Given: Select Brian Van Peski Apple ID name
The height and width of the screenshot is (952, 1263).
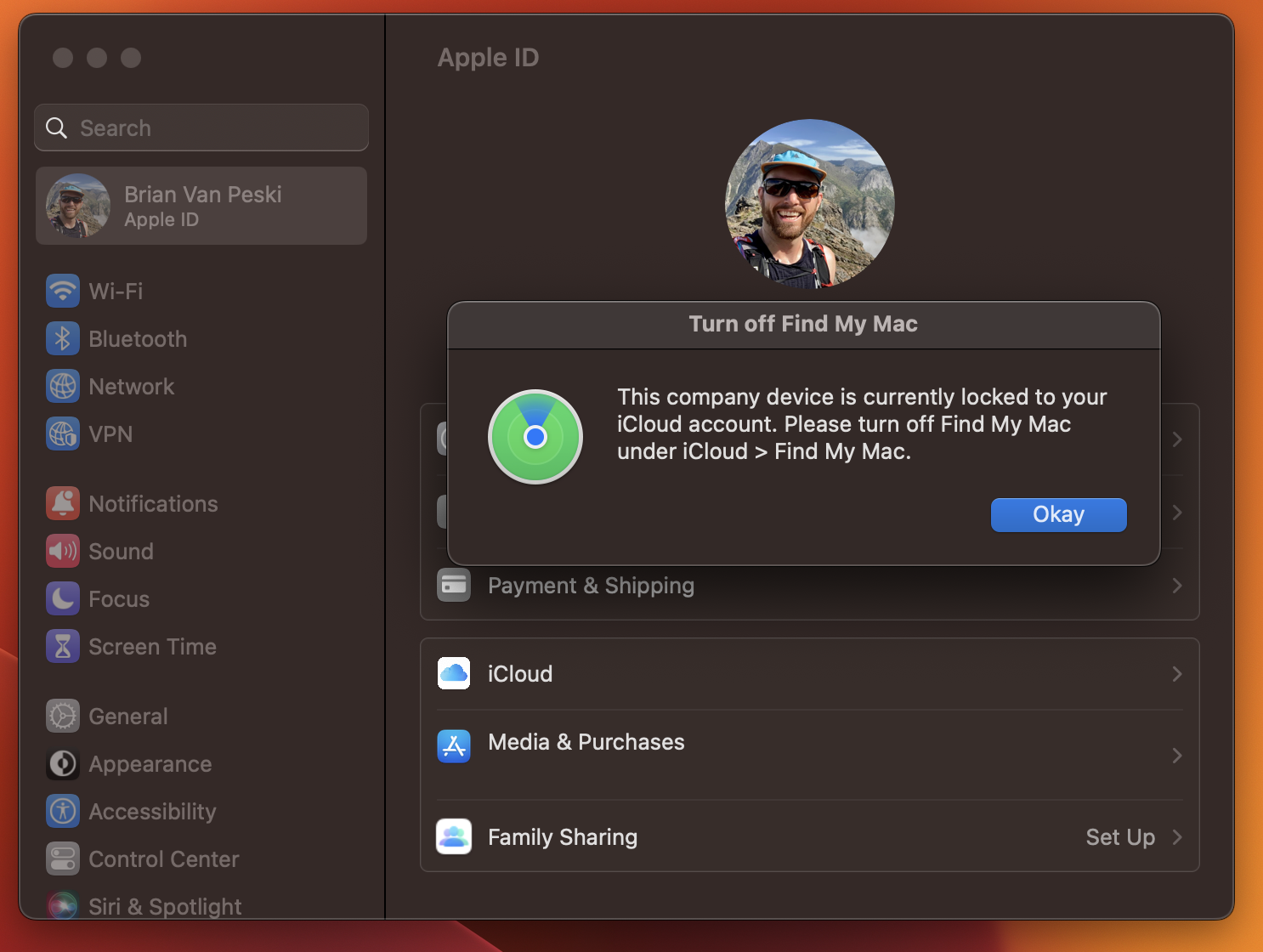Looking at the screenshot, I should tap(202, 195).
